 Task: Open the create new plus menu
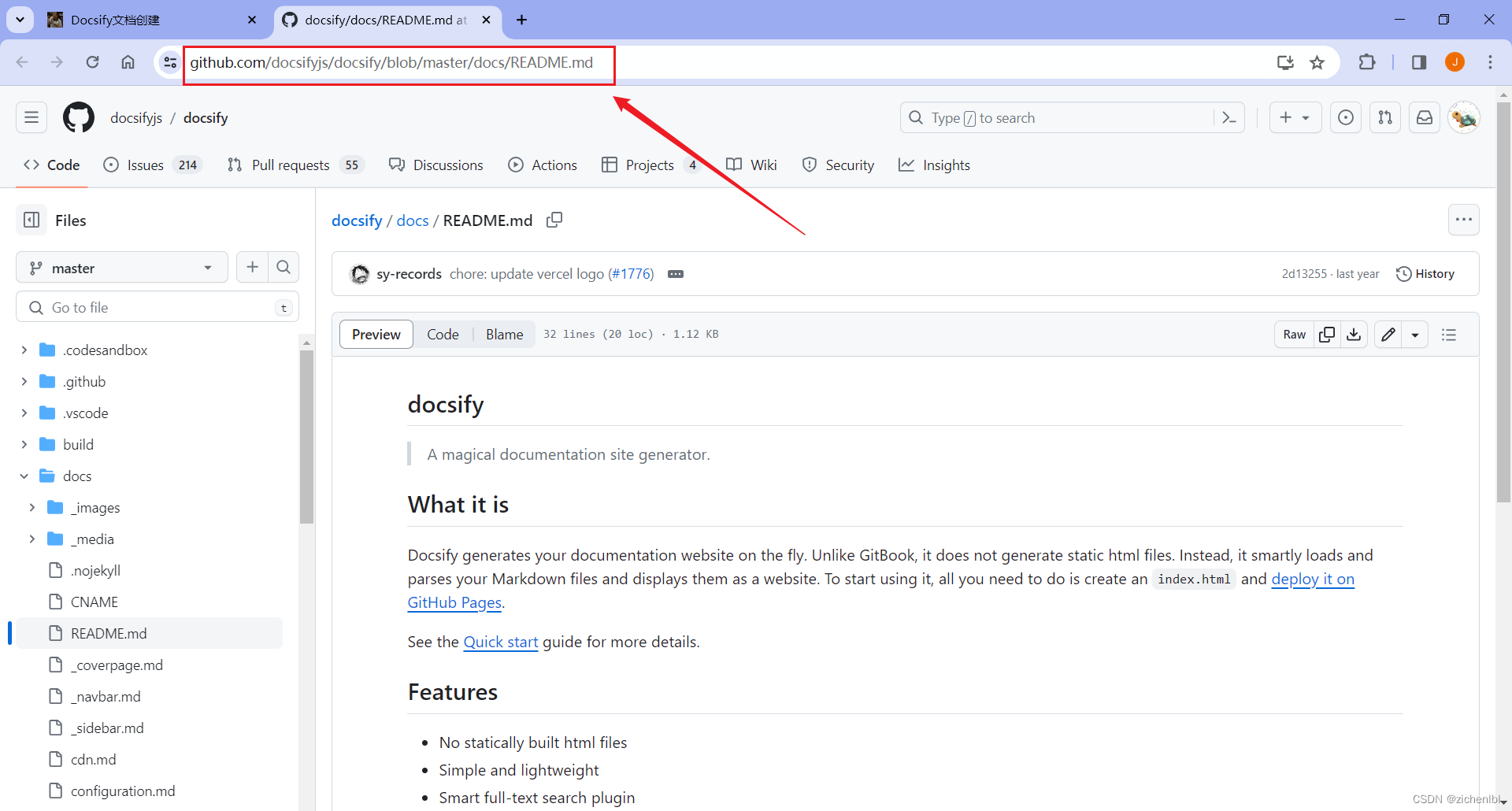(x=1295, y=117)
